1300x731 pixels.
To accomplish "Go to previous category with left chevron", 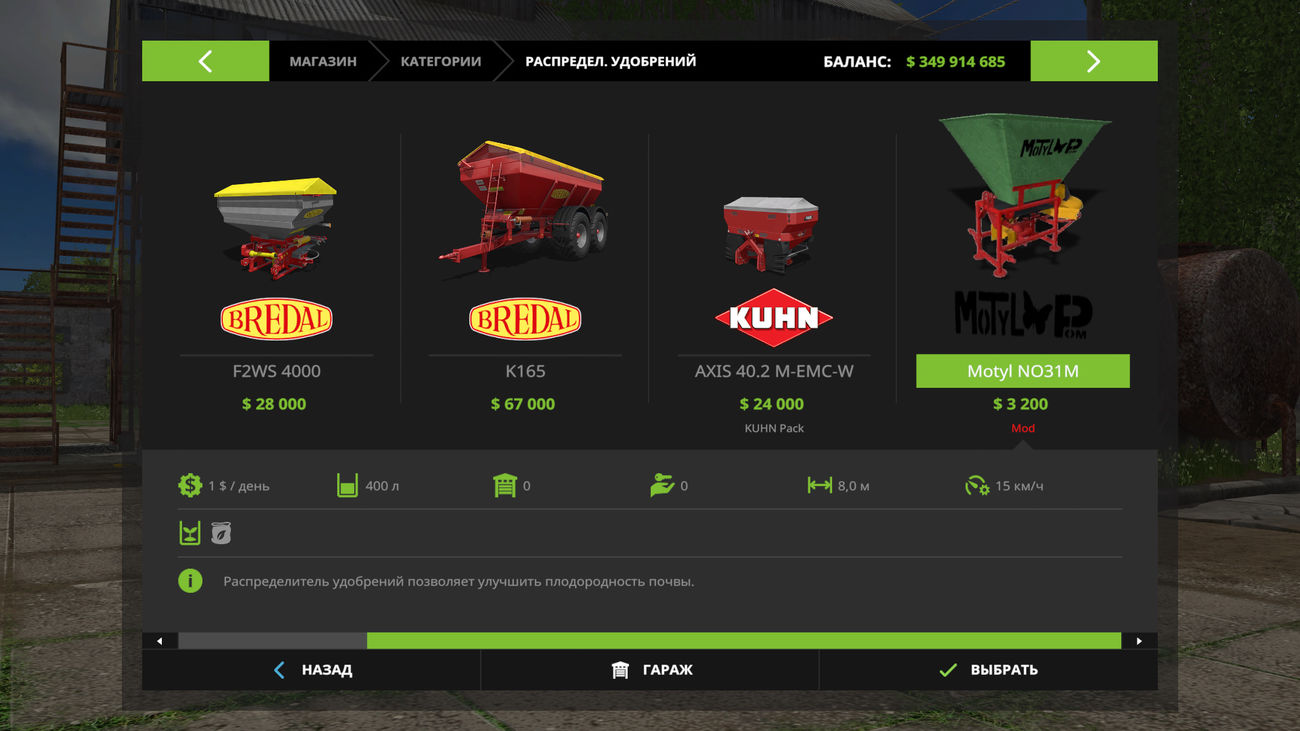I will click(205, 61).
